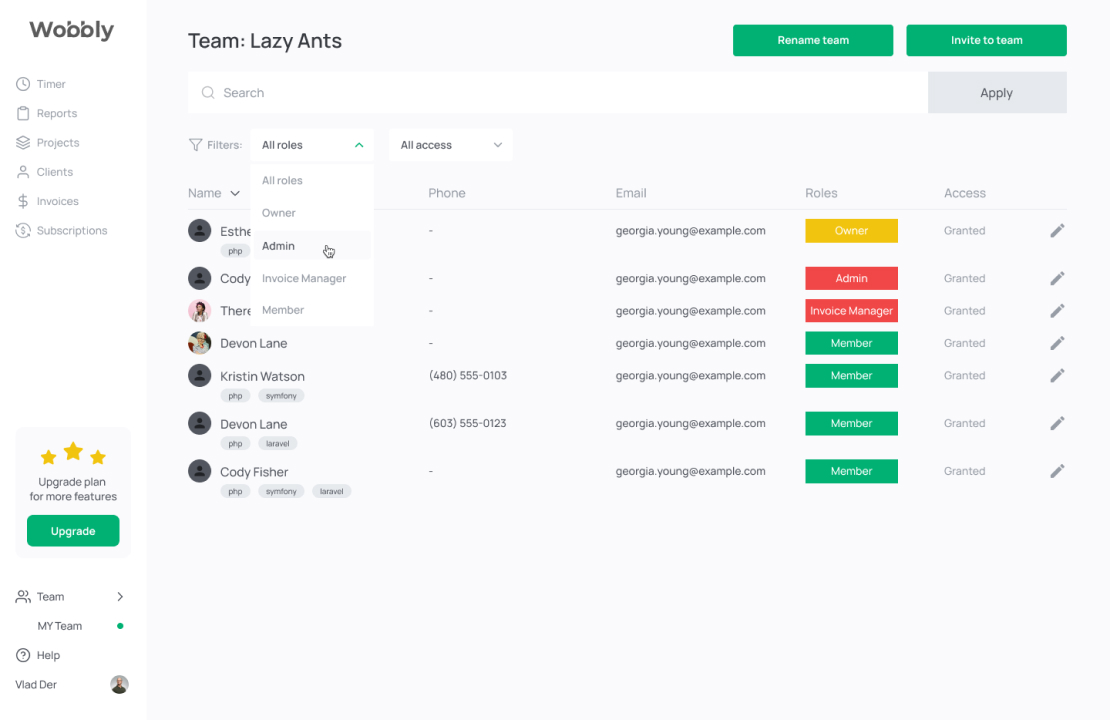Go to Projects in the sidebar
Viewport: 1111px width, 720px height.
coord(47,142)
